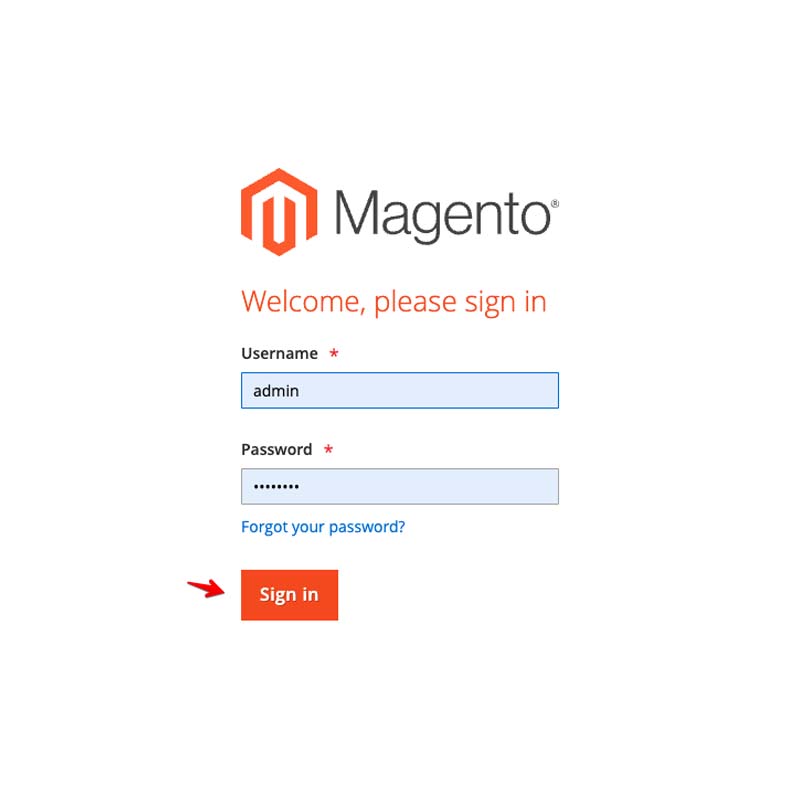Click the orange Sign in button

click(x=289, y=595)
